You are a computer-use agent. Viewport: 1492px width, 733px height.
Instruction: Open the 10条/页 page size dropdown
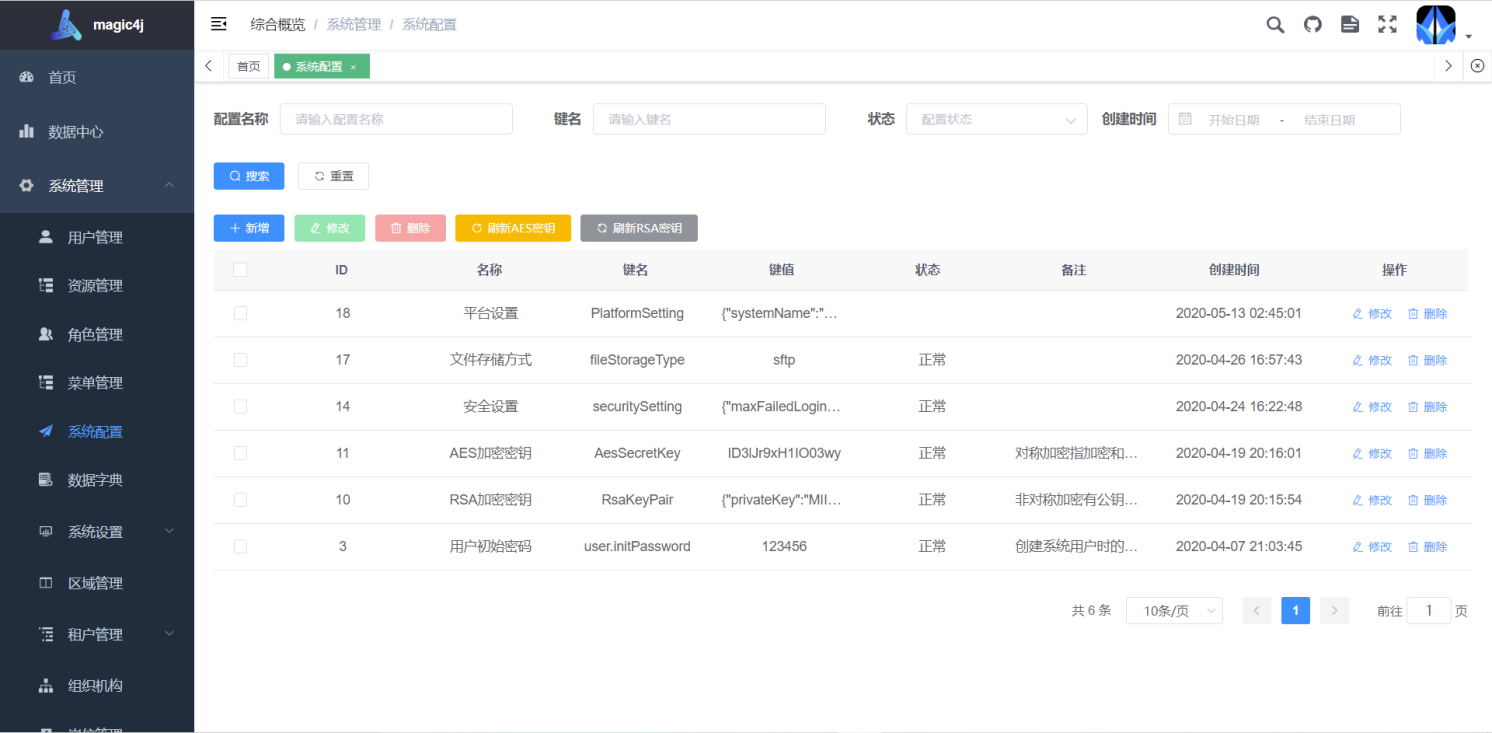(x=1174, y=610)
